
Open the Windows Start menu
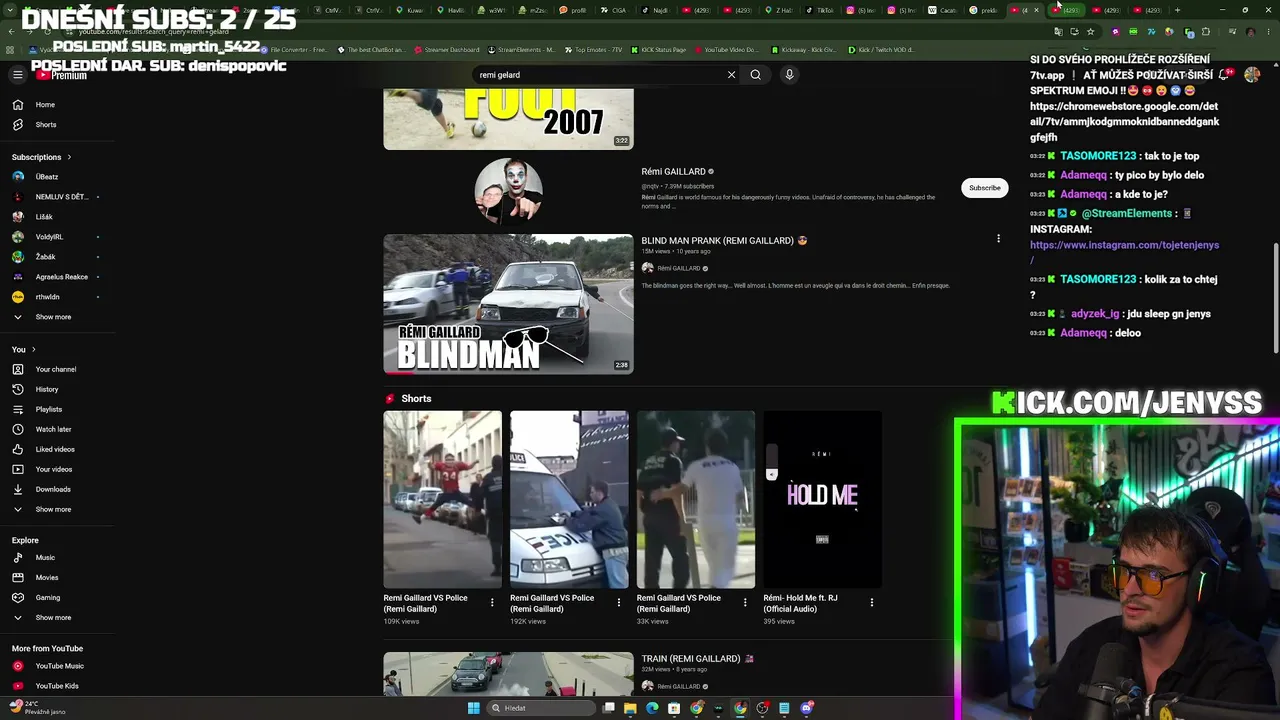click(x=473, y=708)
